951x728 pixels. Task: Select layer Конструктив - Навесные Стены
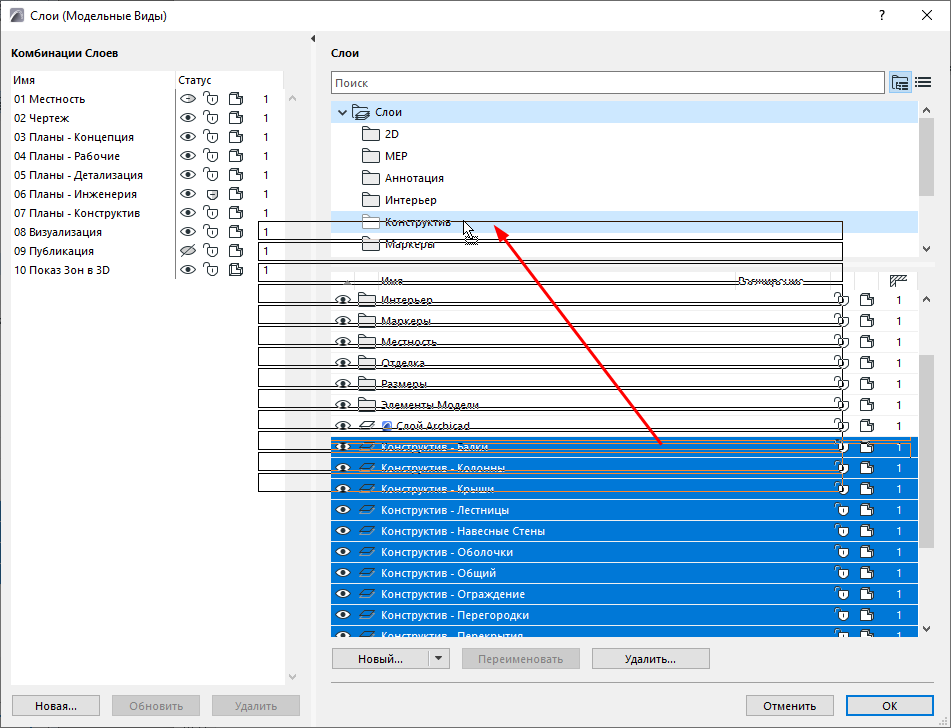[624, 531]
